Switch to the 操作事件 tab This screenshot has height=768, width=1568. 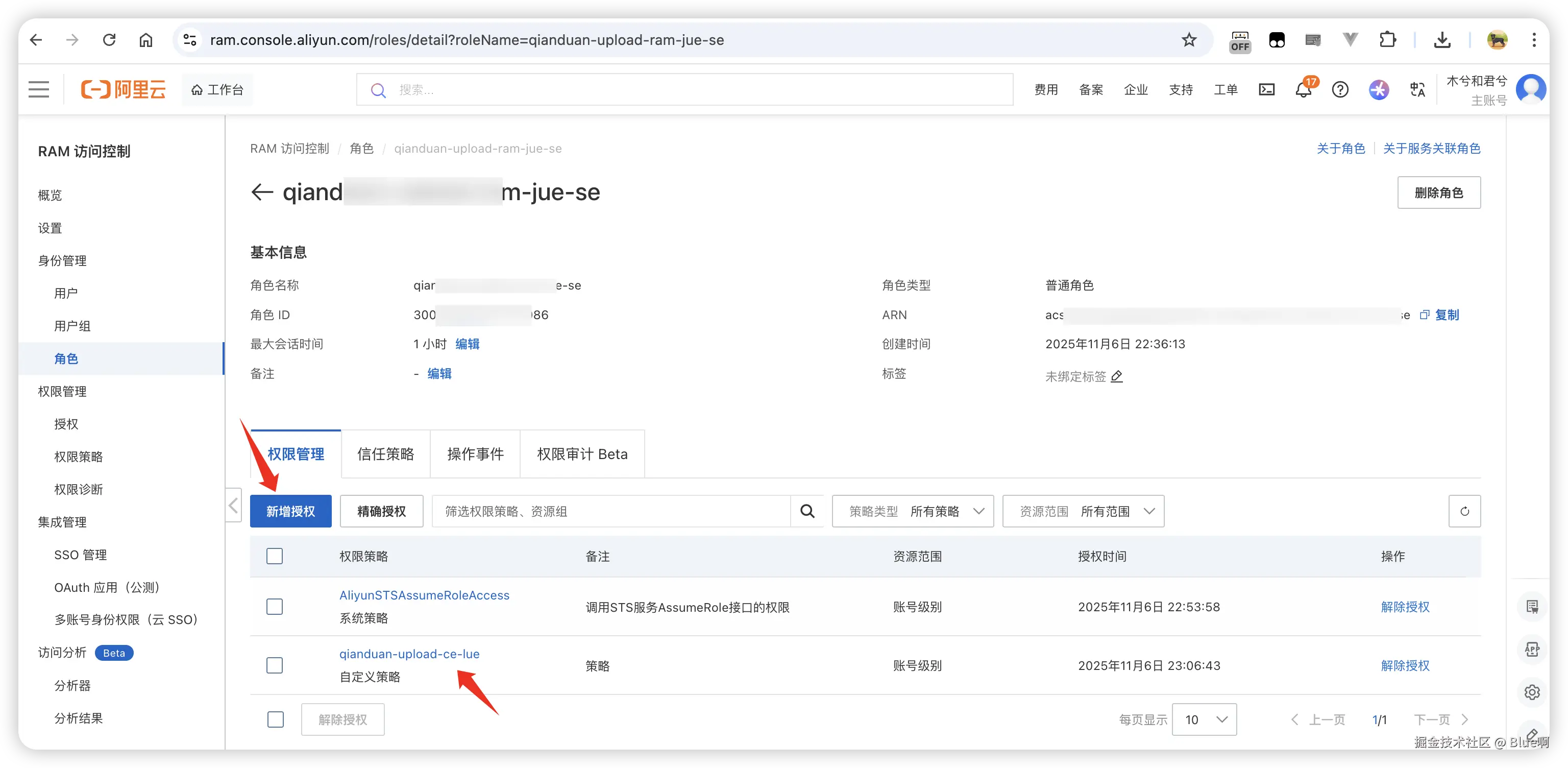pos(475,454)
